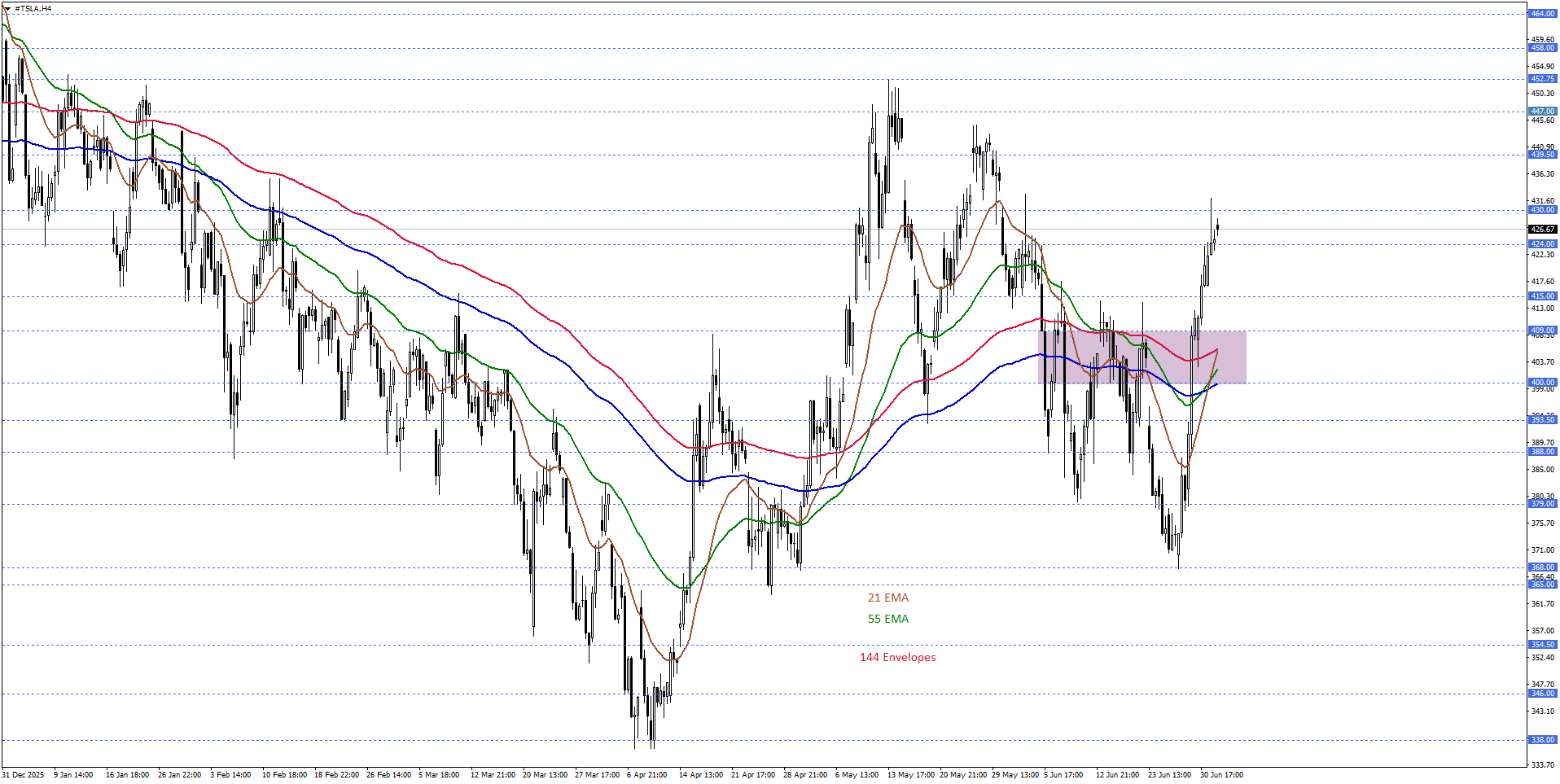Click the 403.70 price scale value
The image size is (1560, 784).
pos(1542,361)
